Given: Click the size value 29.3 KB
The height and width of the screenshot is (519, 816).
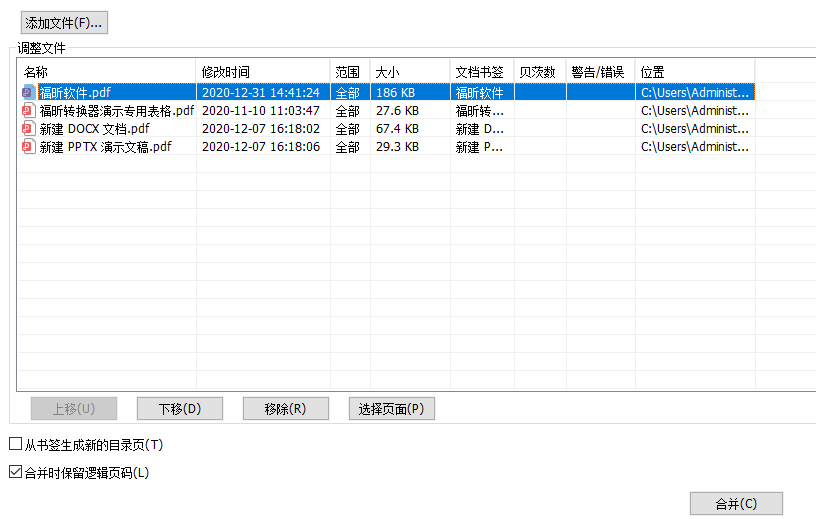Looking at the screenshot, I should [x=397, y=147].
